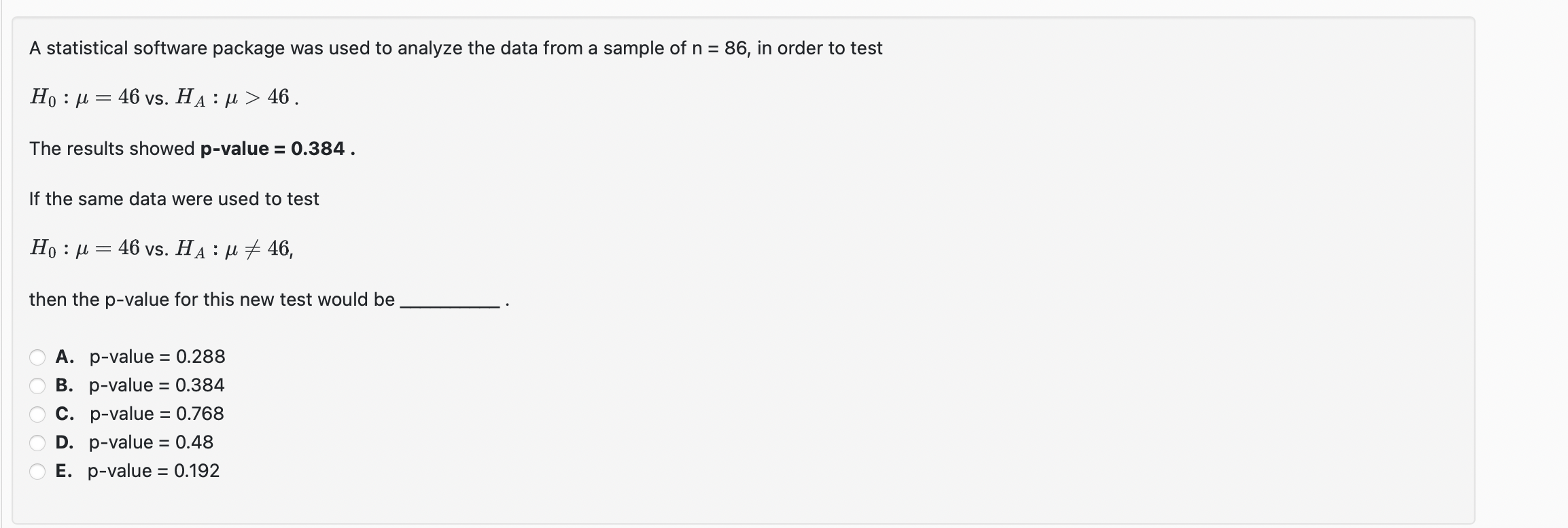Viewport: 1568px width, 528px height.
Task: Click the H0 symbol in the first hypothesis
Action: (x=42, y=98)
